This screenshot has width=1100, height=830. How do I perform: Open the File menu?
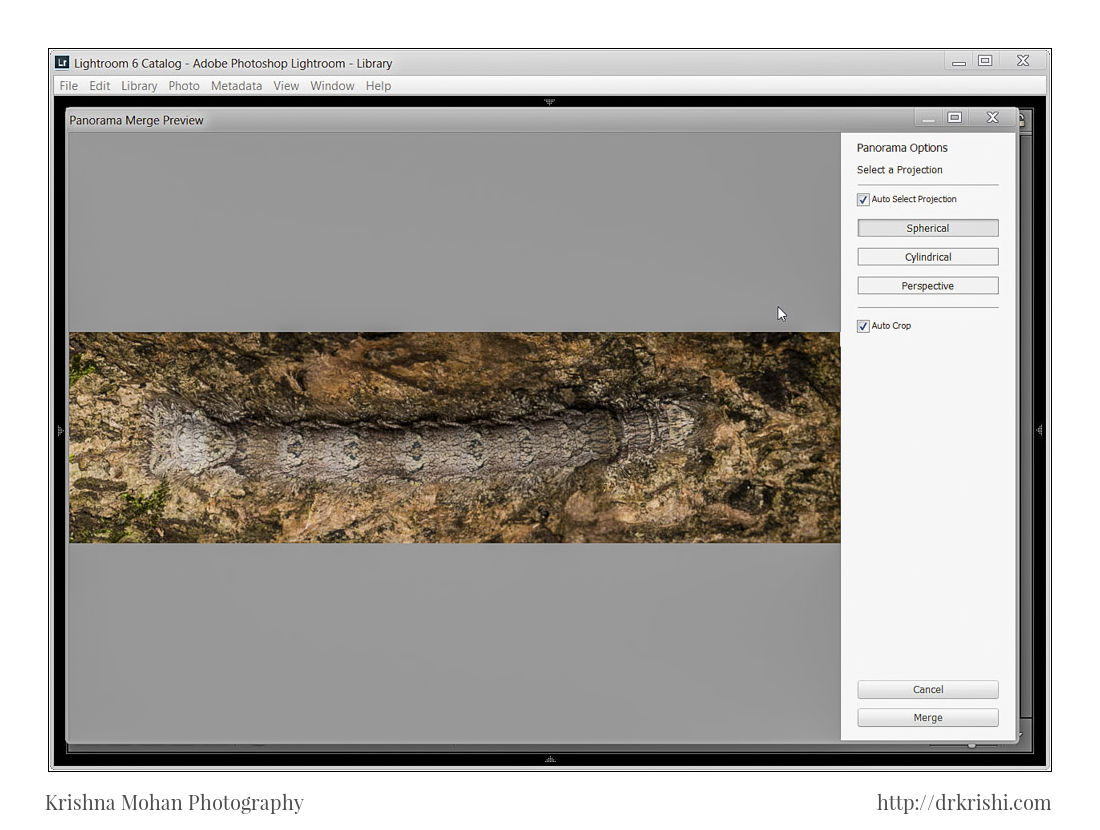[x=68, y=86]
